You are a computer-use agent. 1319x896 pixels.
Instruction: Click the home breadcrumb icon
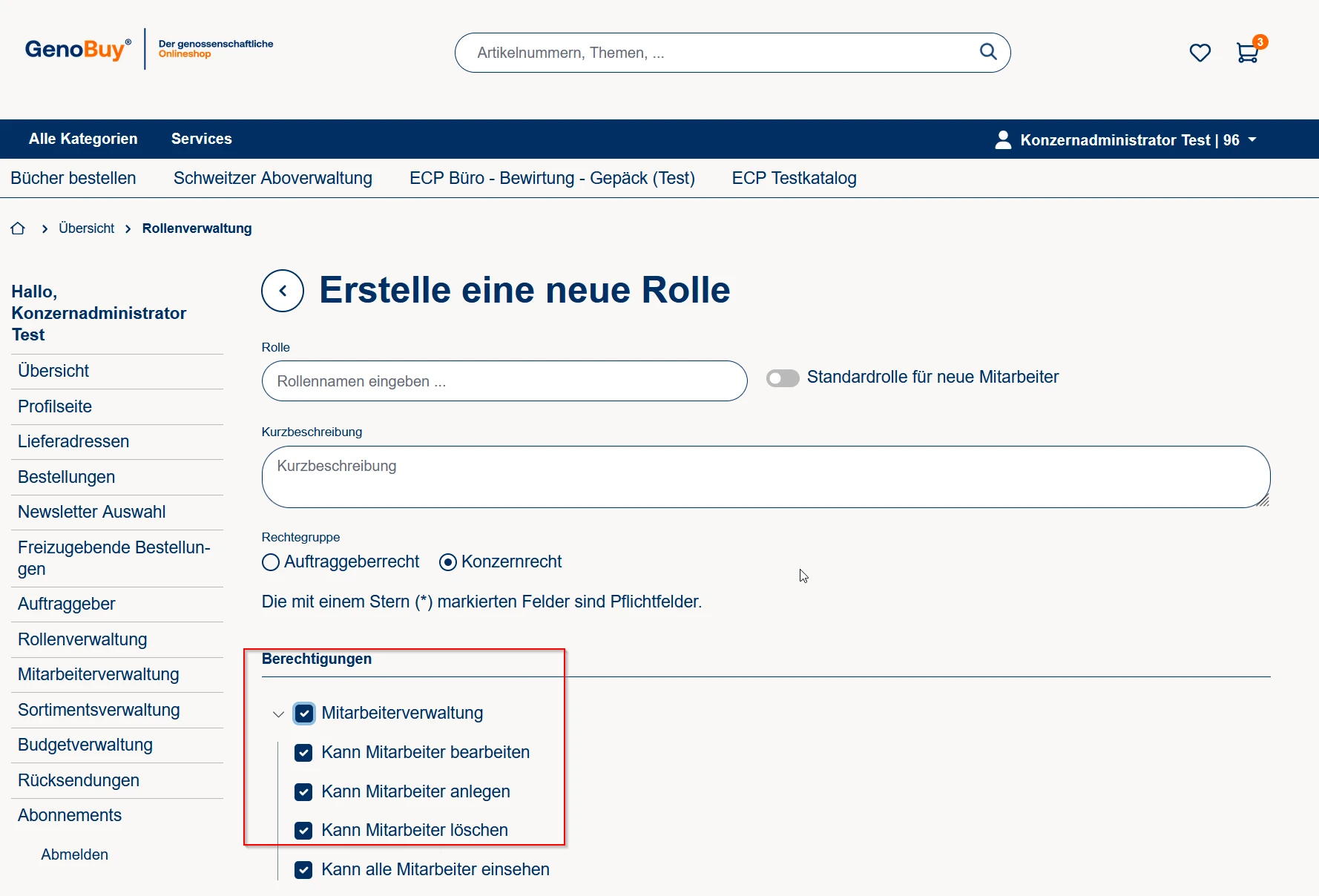click(x=18, y=228)
